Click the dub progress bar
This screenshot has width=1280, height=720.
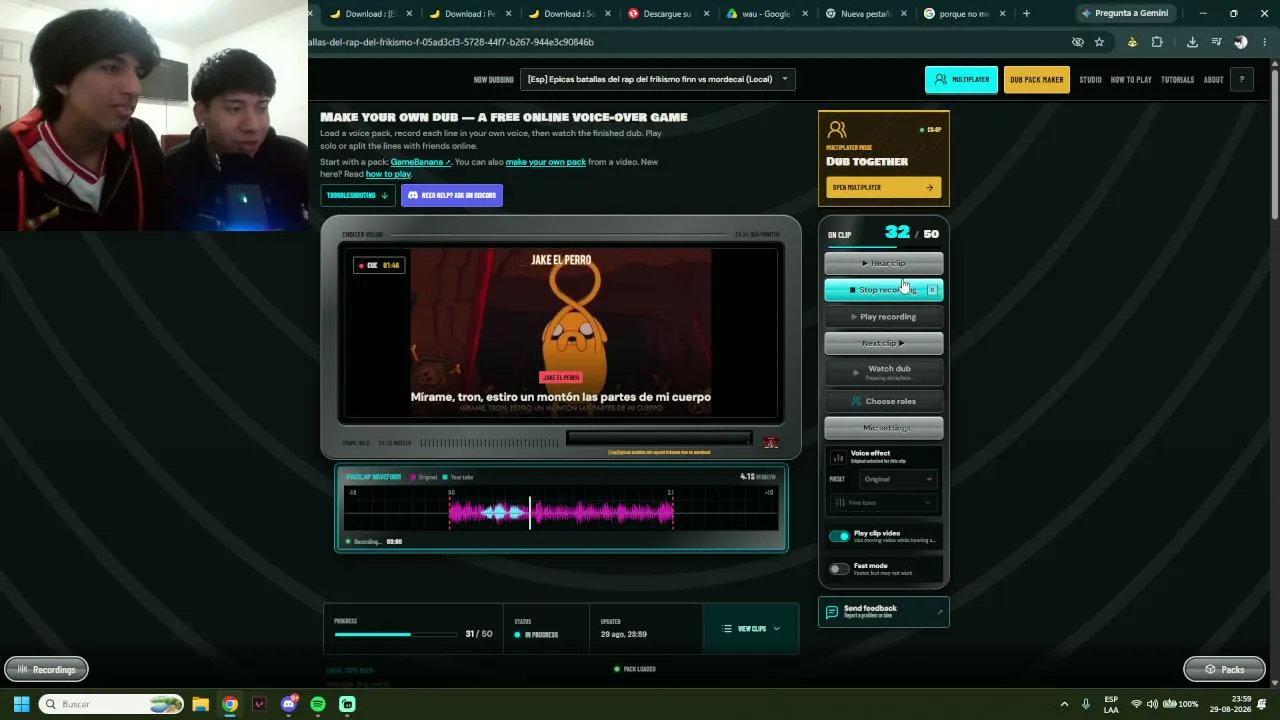pos(398,634)
